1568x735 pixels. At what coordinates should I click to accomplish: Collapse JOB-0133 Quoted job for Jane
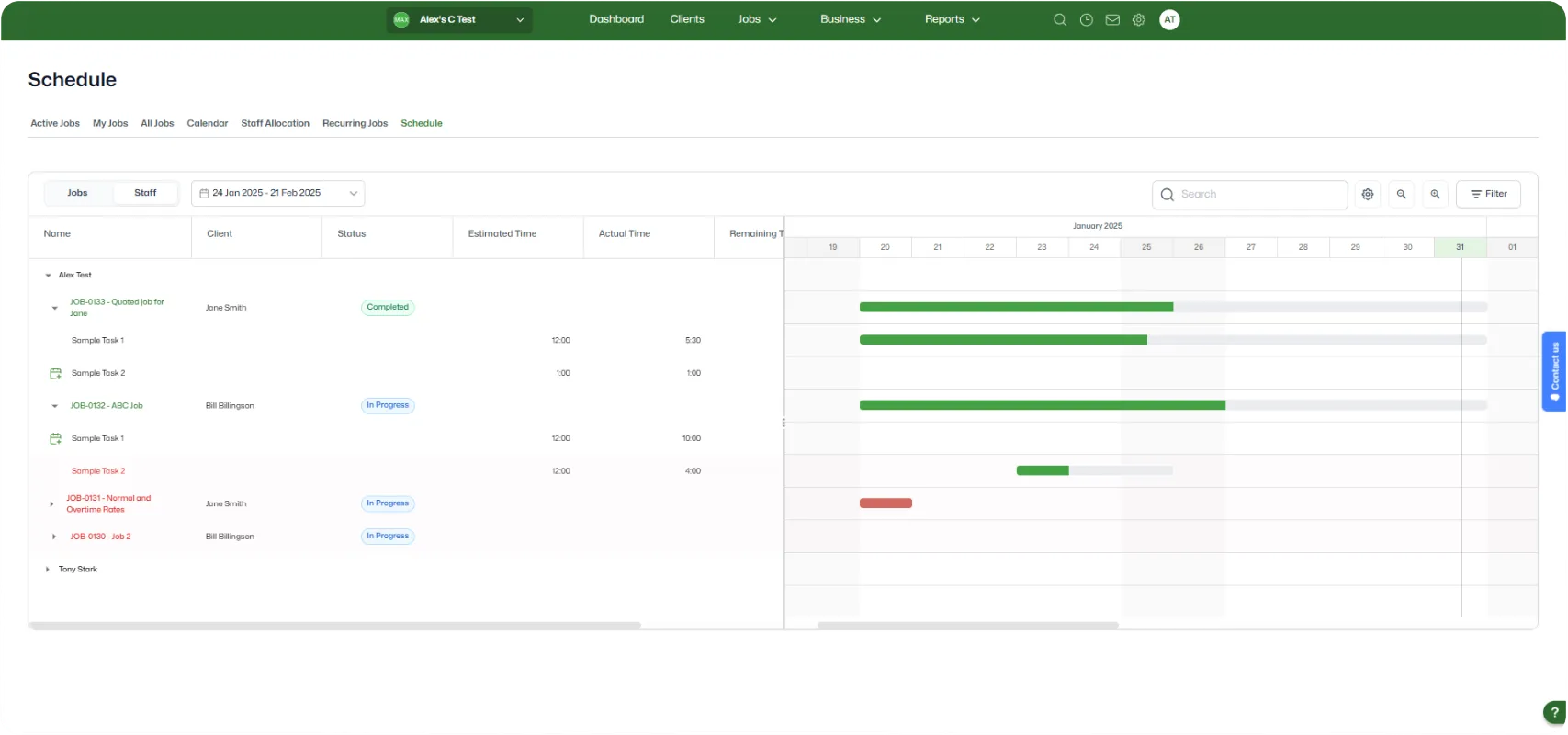coord(54,308)
